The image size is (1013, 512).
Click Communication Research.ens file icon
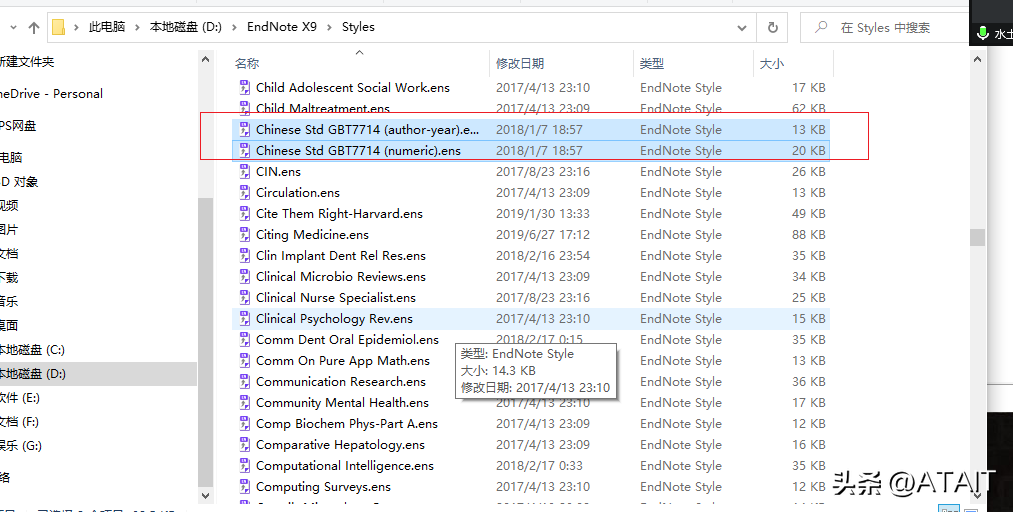(x=244, y=381)
